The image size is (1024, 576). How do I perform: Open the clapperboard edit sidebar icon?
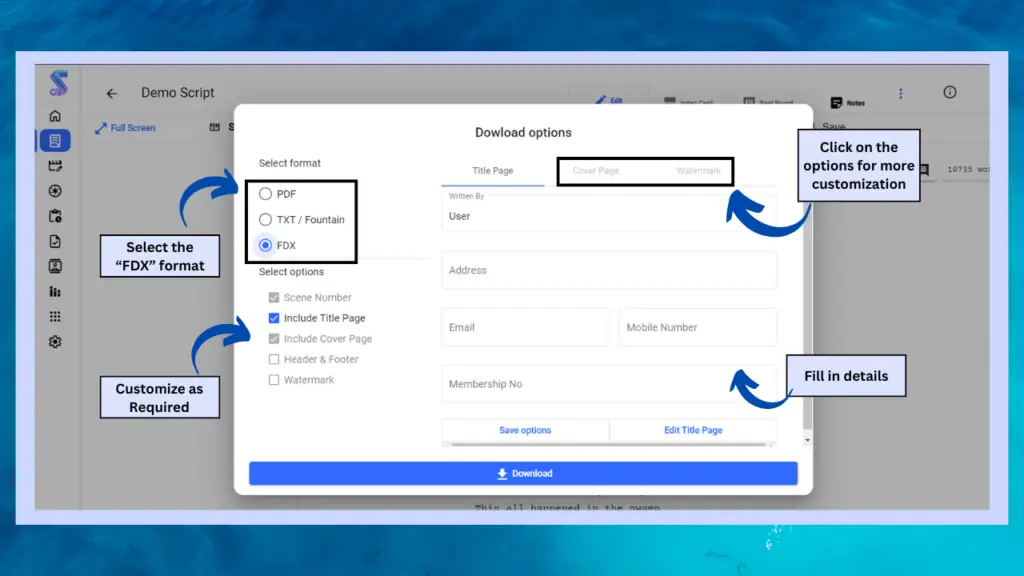pyautogui.click(x=55, y=166)
